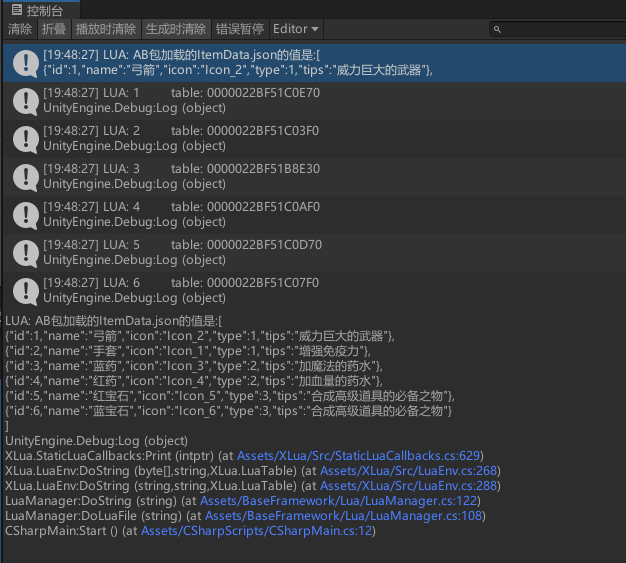The height and width of the screenshot is (563, 626).
Task: Click the info icon of LUA: 5 log
Action: [24, 252]
